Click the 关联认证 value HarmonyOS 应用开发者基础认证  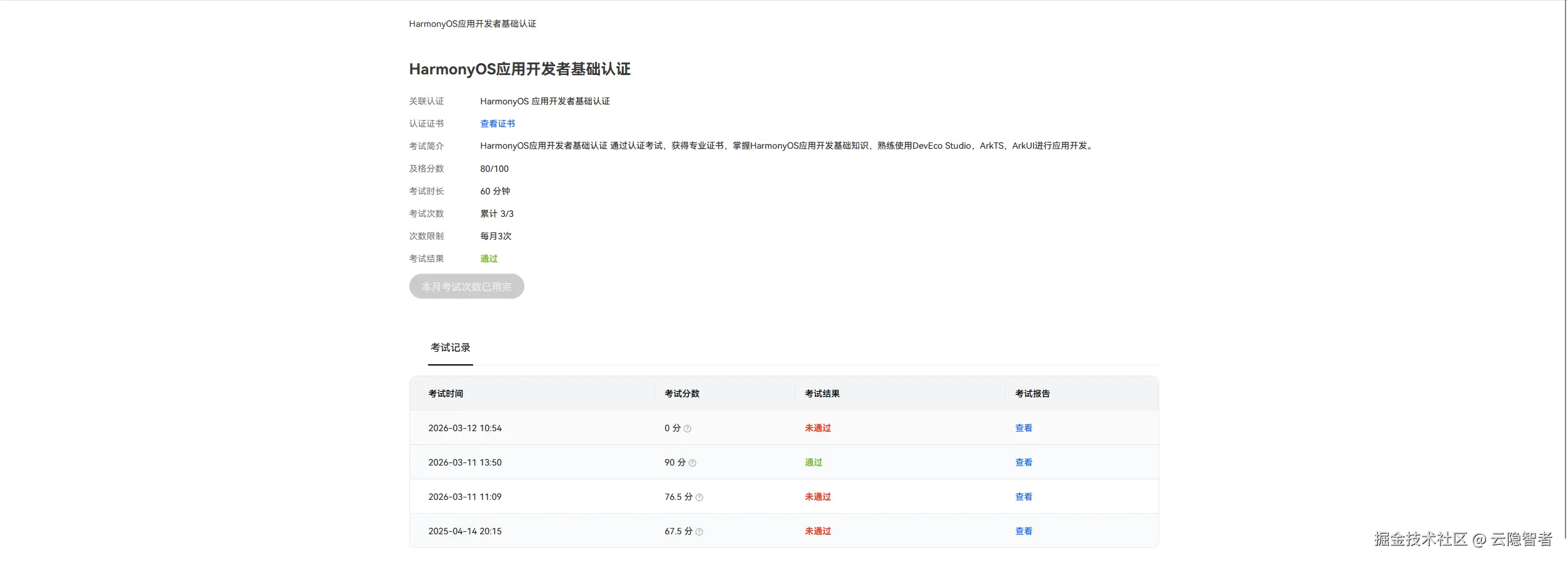pos(545,101)
